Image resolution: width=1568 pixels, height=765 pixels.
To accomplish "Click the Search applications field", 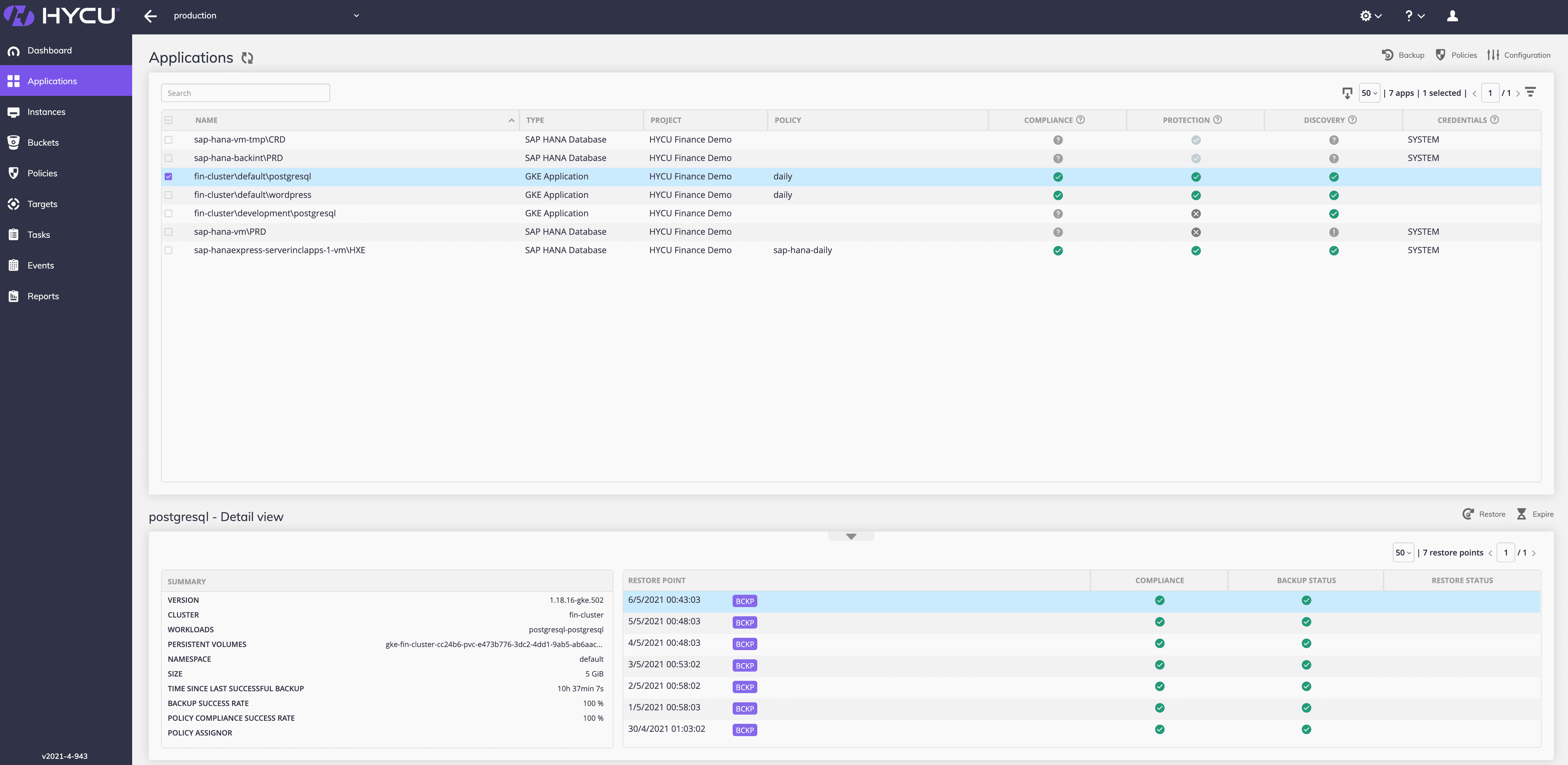I will [245, 93].
